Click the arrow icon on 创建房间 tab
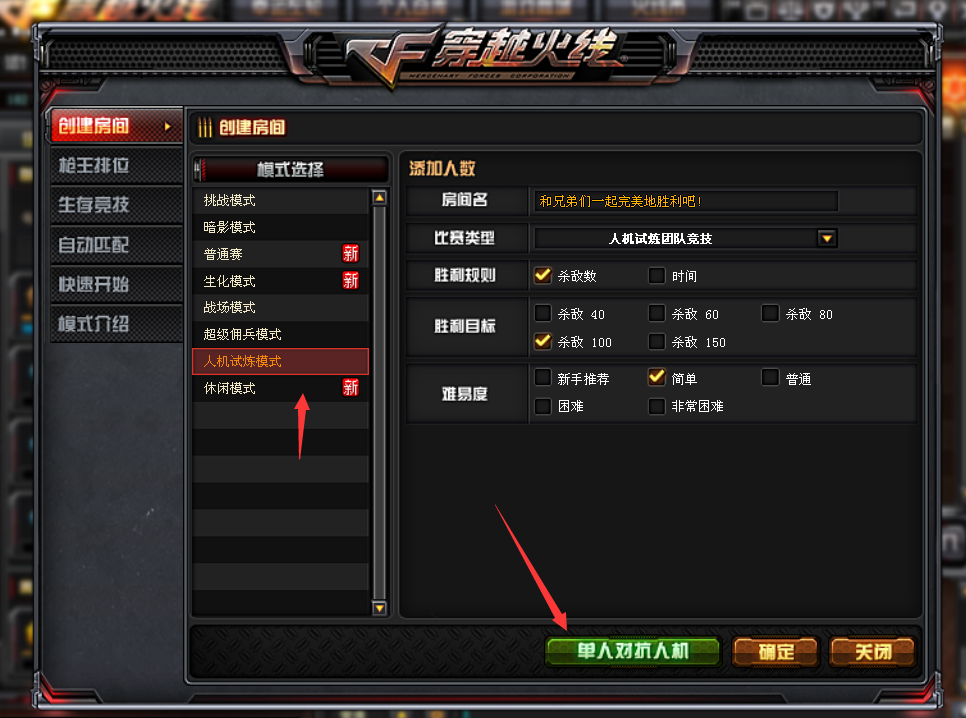This screenshot has width=966, height=718. coord(168,126)
